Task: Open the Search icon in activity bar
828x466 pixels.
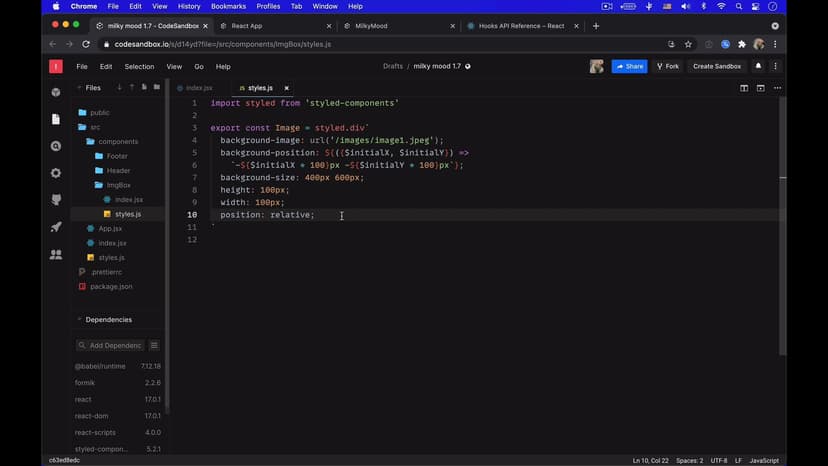Action: coord(56,146)
